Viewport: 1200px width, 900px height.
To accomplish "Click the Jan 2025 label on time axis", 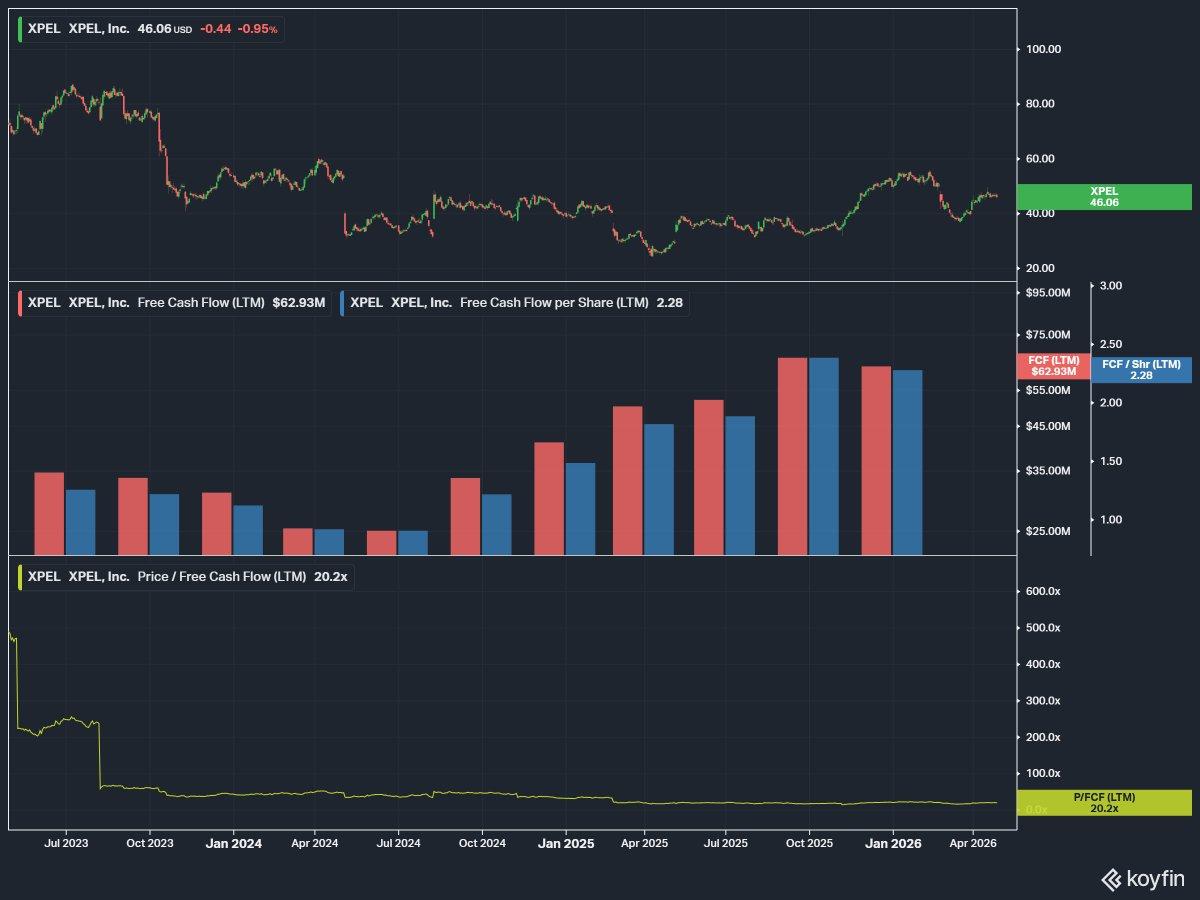I will pos(565,843).
